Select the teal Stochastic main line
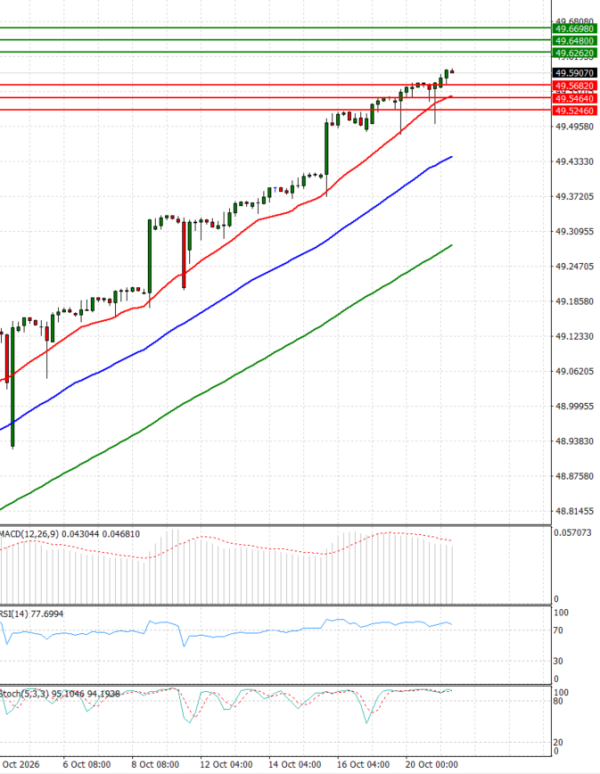Viewport: 600px width, 774px height. tap(367, 721)
